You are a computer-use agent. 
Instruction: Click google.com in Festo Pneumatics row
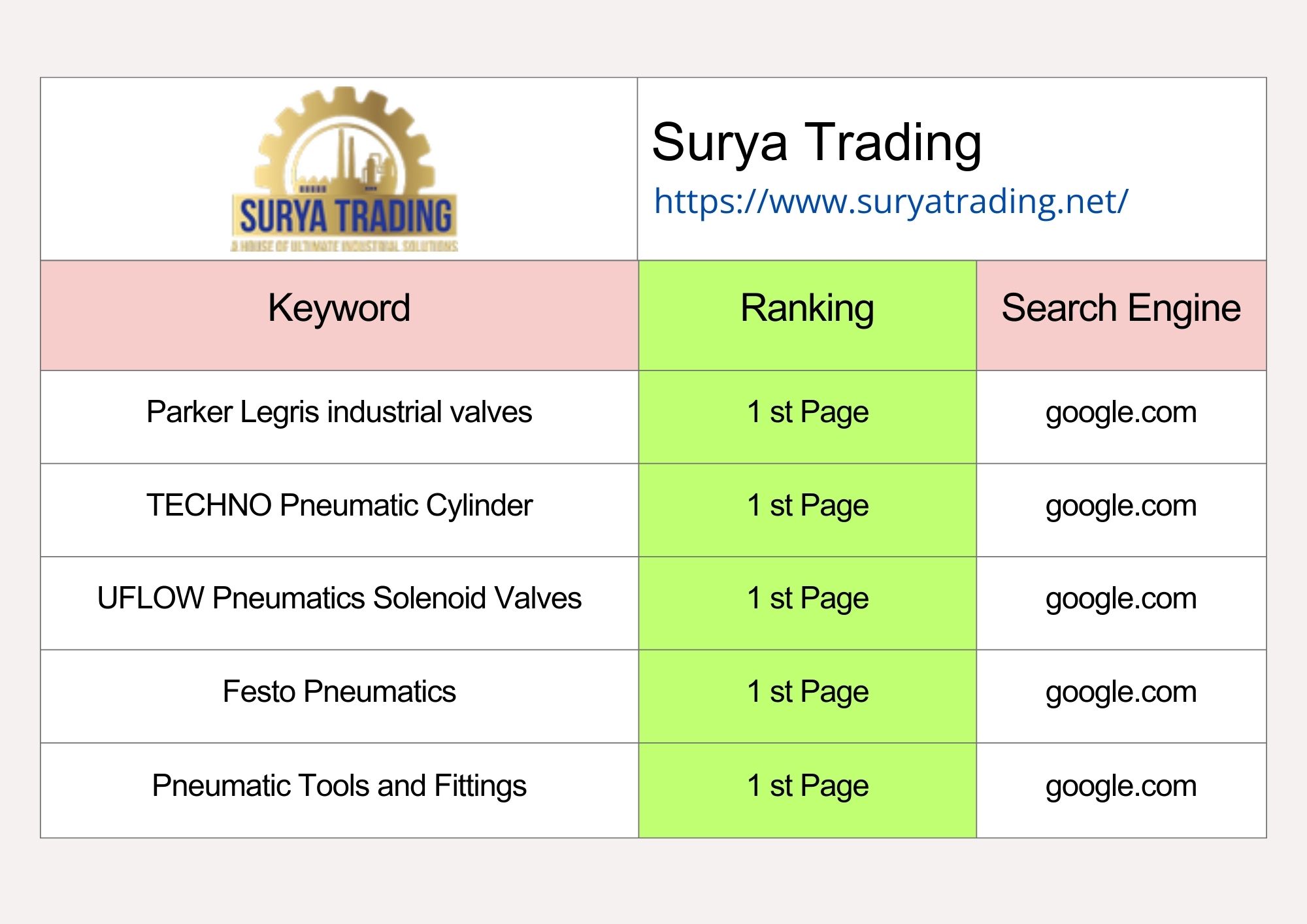click(1121, 693)
